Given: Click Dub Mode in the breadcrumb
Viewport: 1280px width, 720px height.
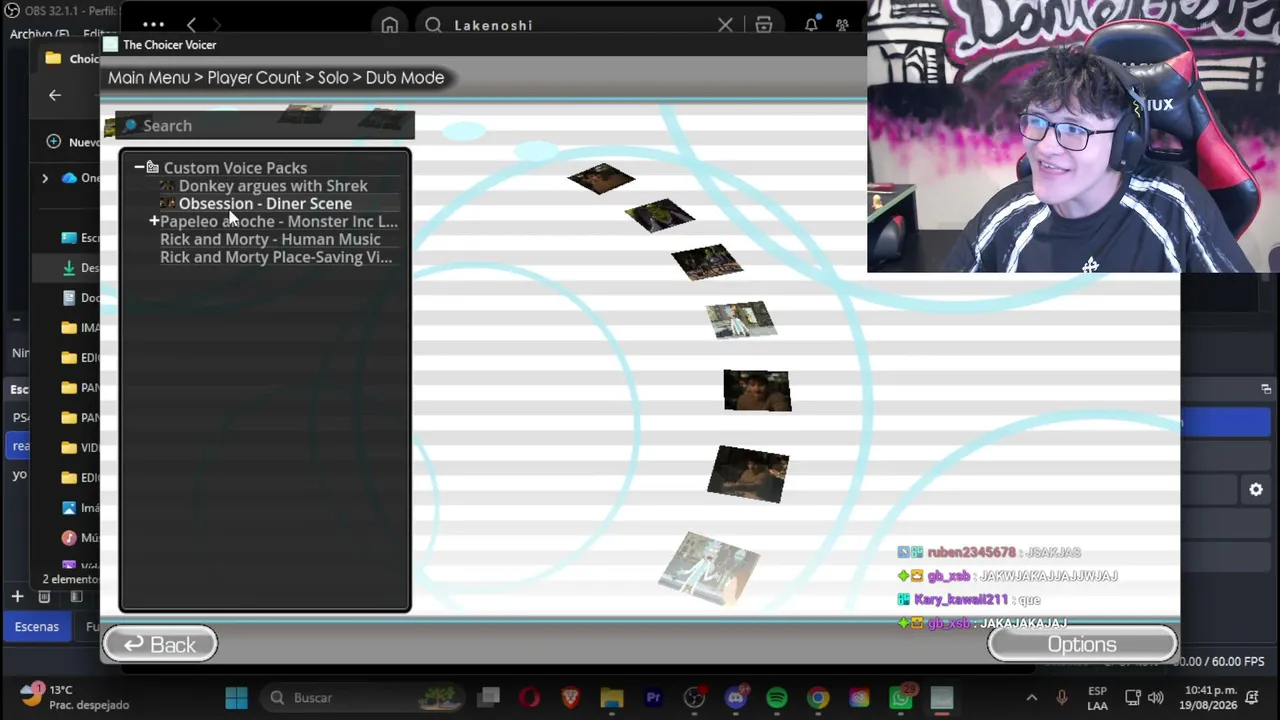Looking at the screenshot, I should click(405, 77).
